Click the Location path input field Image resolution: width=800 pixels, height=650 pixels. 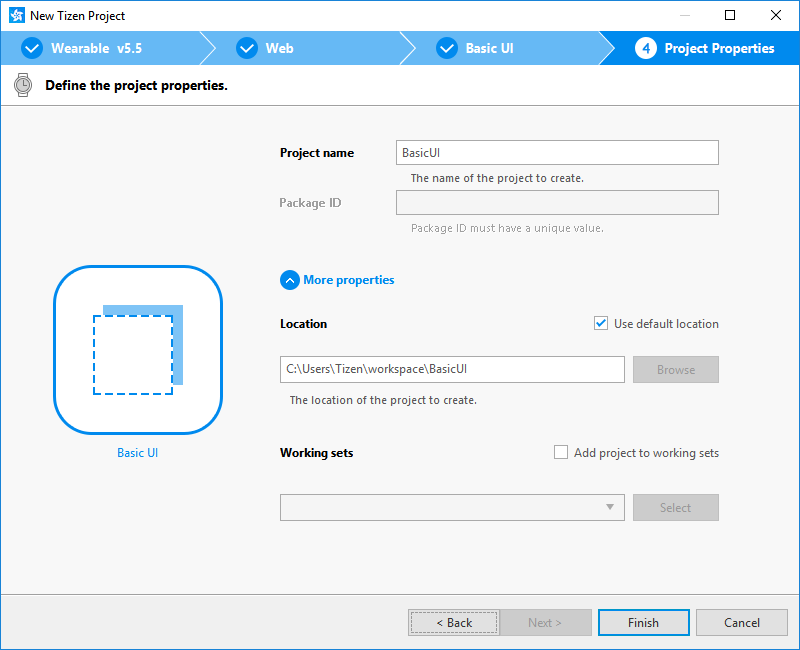click(452, 369)
